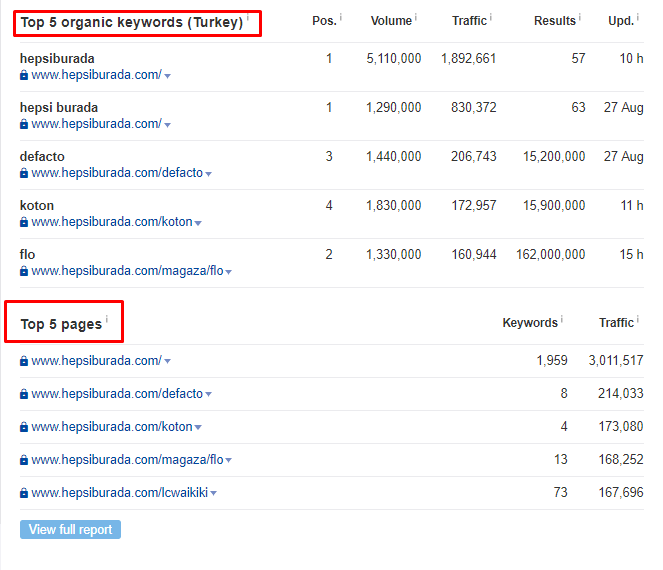
Task: Select the defacto keyword text
Action: 42,157
